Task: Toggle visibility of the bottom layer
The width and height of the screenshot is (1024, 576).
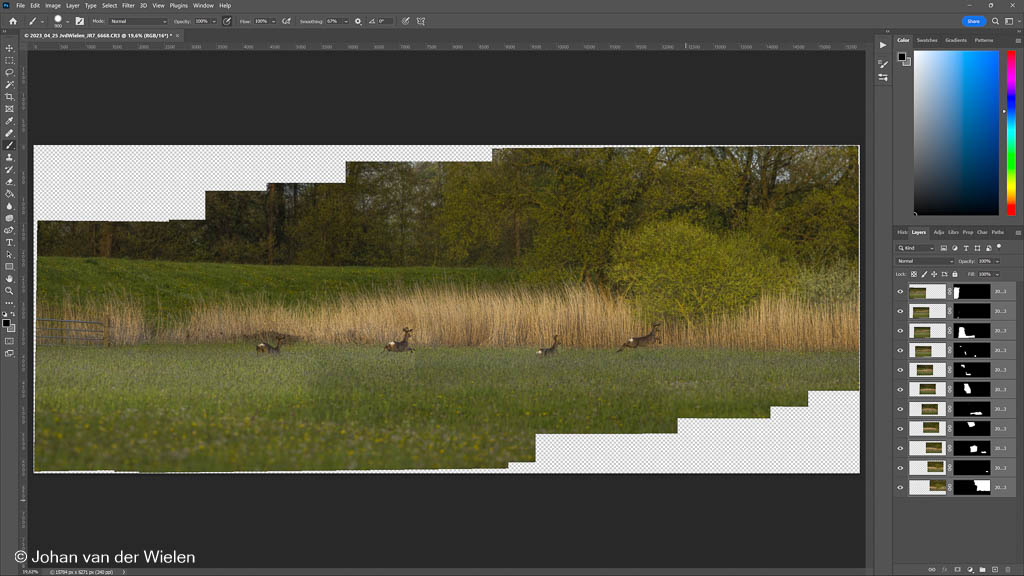Action: [x=900, y=487]
